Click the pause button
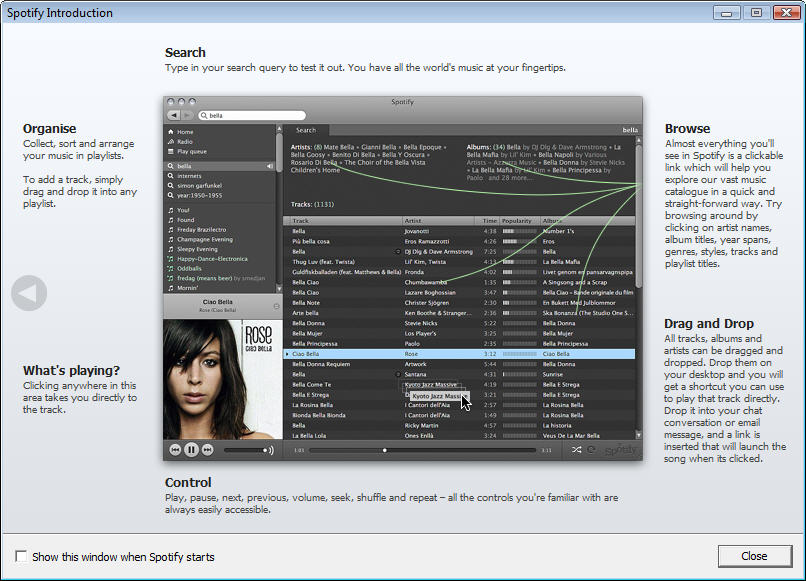 pos(191,450)
